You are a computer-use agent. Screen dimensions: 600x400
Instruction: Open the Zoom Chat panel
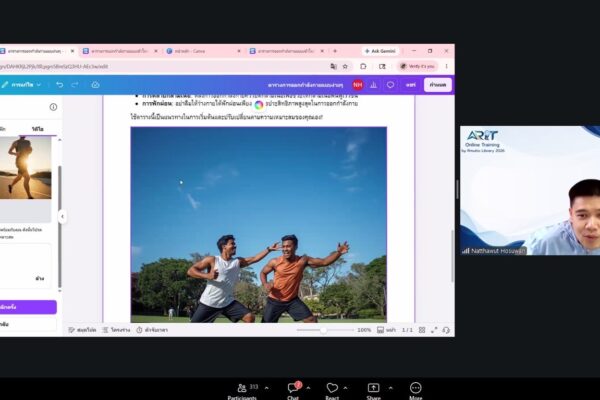(293, 391)
